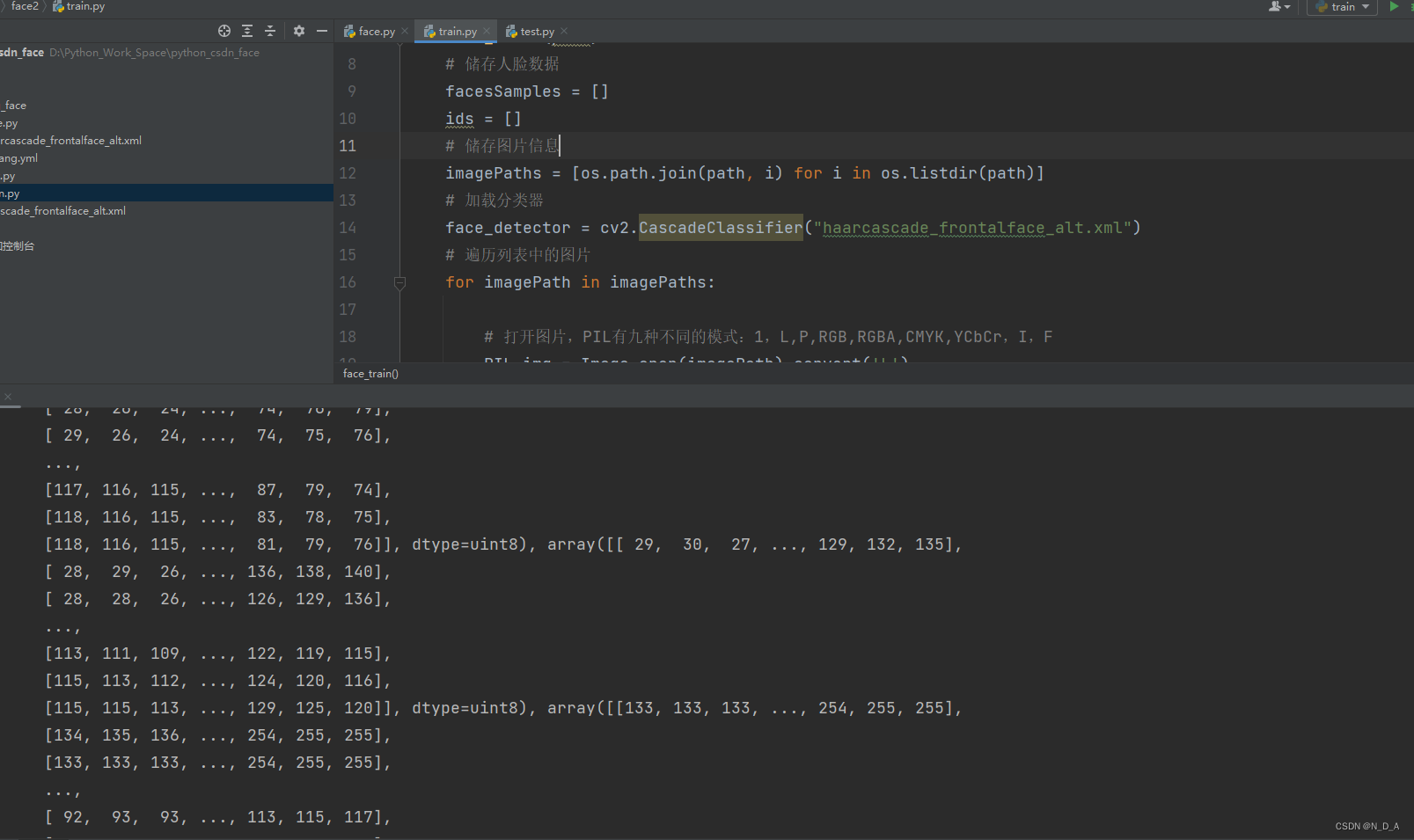Open the user account dropdown
Screen dimensions: 1414x840
(x=1279, y=7)
